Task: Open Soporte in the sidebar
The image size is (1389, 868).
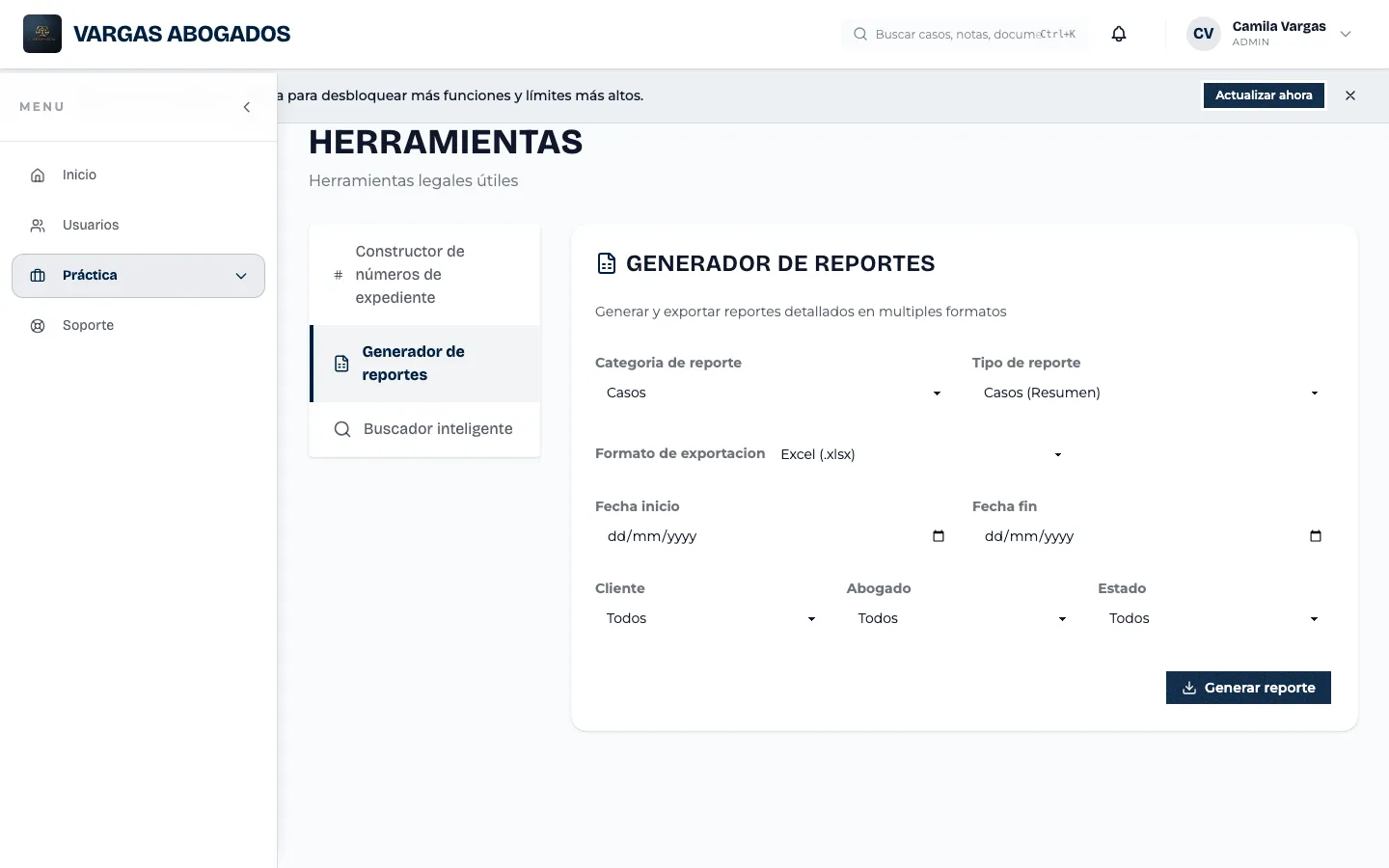Action: (x=138, y=325)
